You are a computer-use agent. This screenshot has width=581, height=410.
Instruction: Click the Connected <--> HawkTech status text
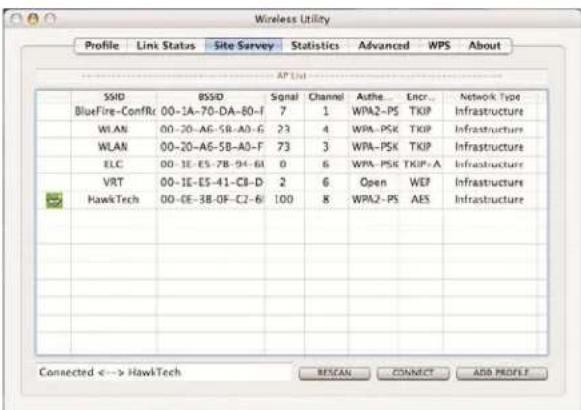pos(110,372)
